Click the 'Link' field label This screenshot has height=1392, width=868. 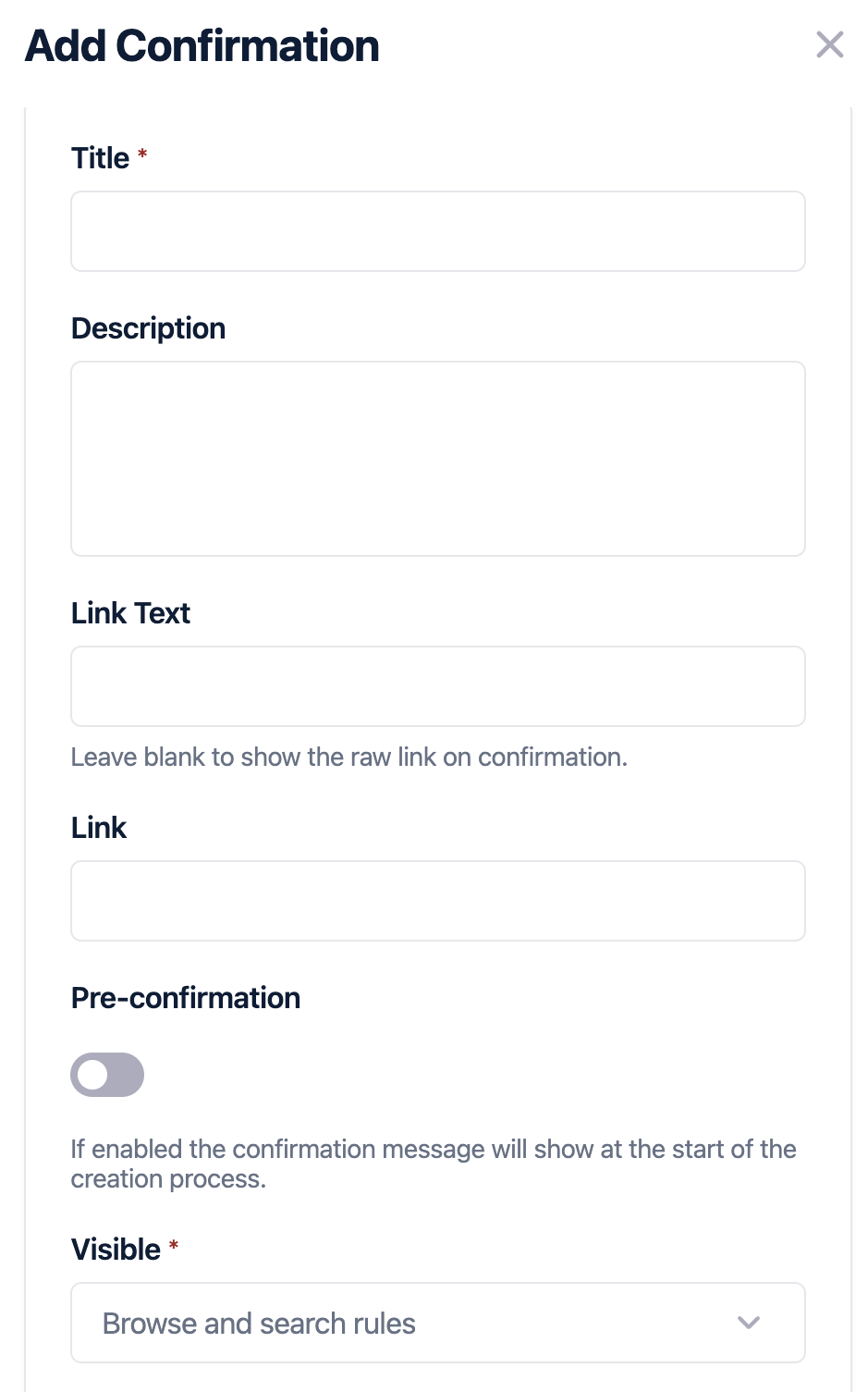click(98, 828)
